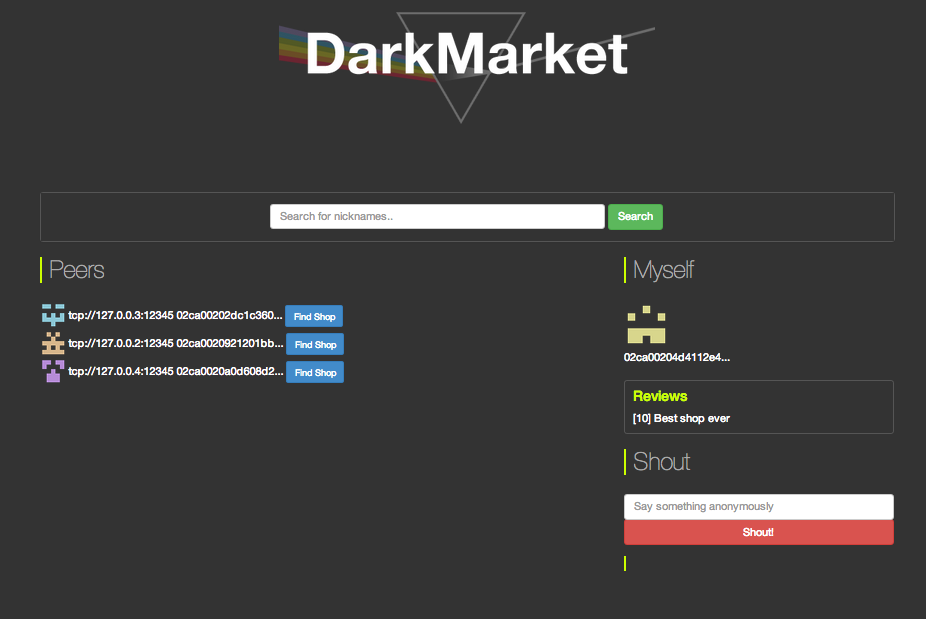Viewport: 926px width, 619px height.
Task: Open the shop of peer 127.0.0.3
Action: coord(313,316)
